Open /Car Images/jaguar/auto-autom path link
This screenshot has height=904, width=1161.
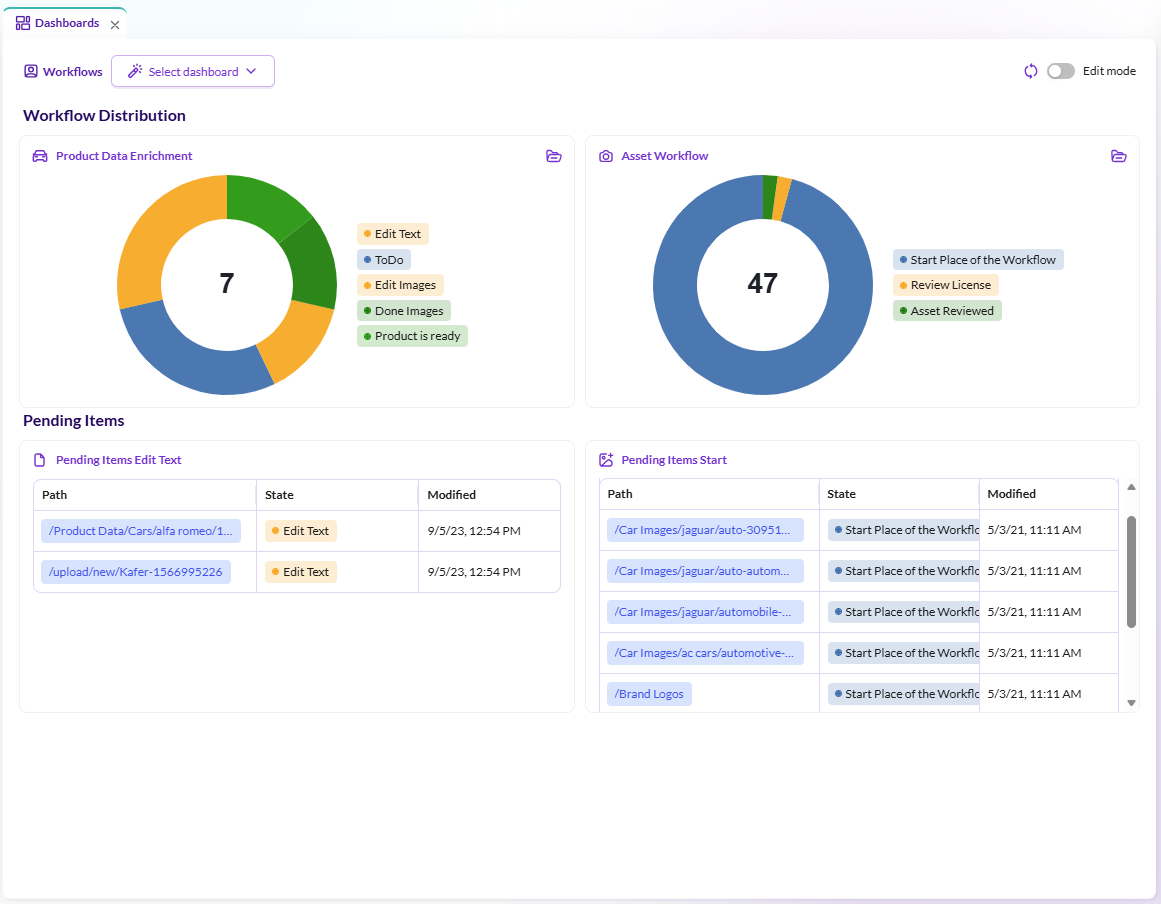[705, 571]
